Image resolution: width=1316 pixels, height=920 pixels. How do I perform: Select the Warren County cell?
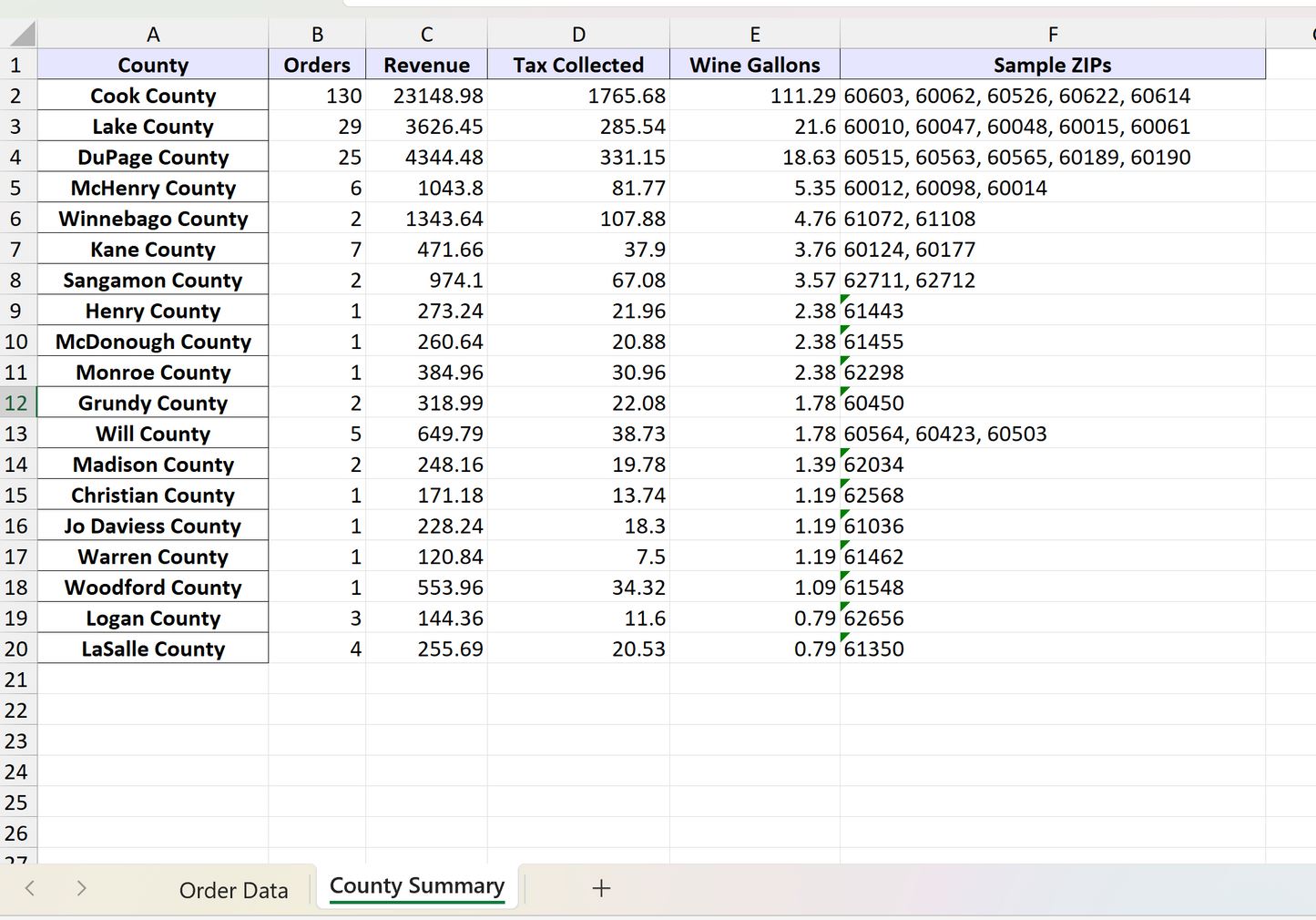[x=153, y=557]
